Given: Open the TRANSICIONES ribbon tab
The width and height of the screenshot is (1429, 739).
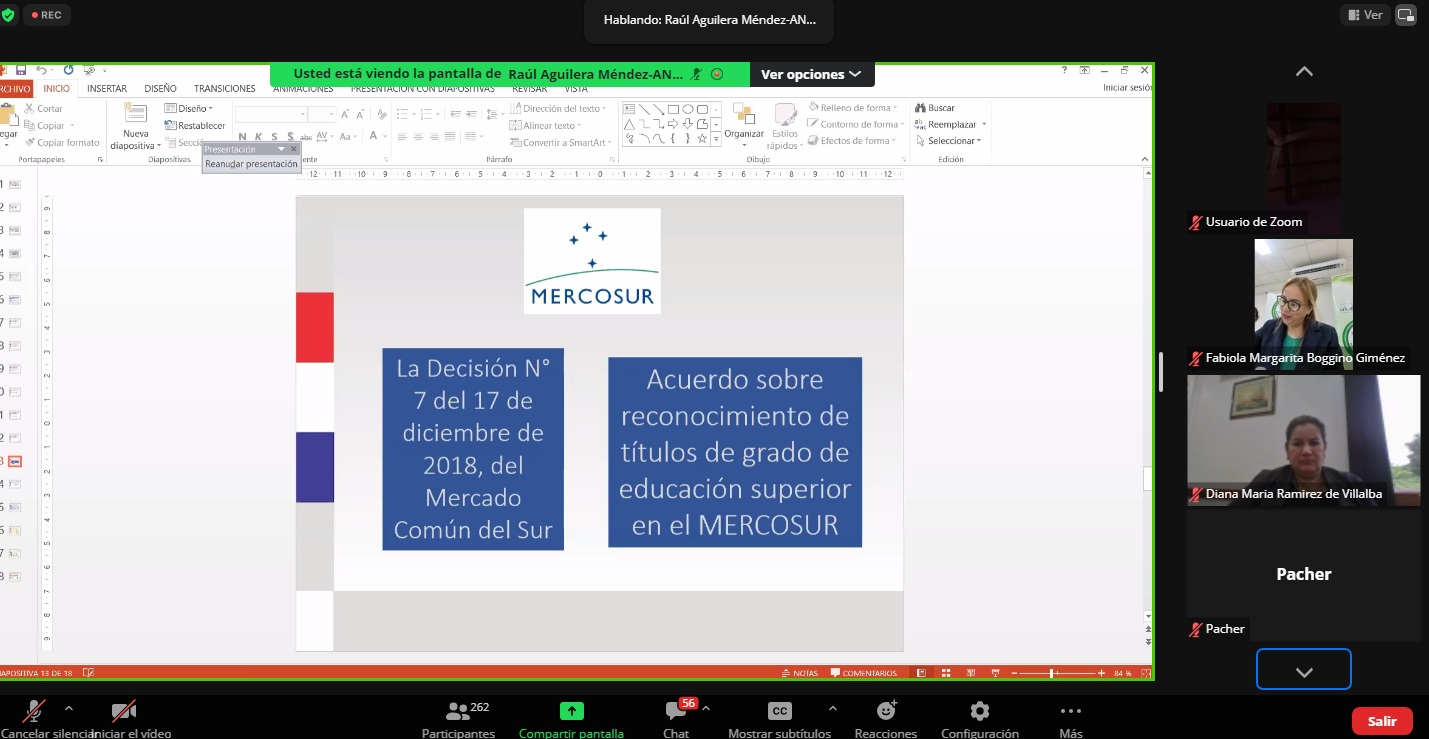Looking at the screenshot, I should click(224, 88).
